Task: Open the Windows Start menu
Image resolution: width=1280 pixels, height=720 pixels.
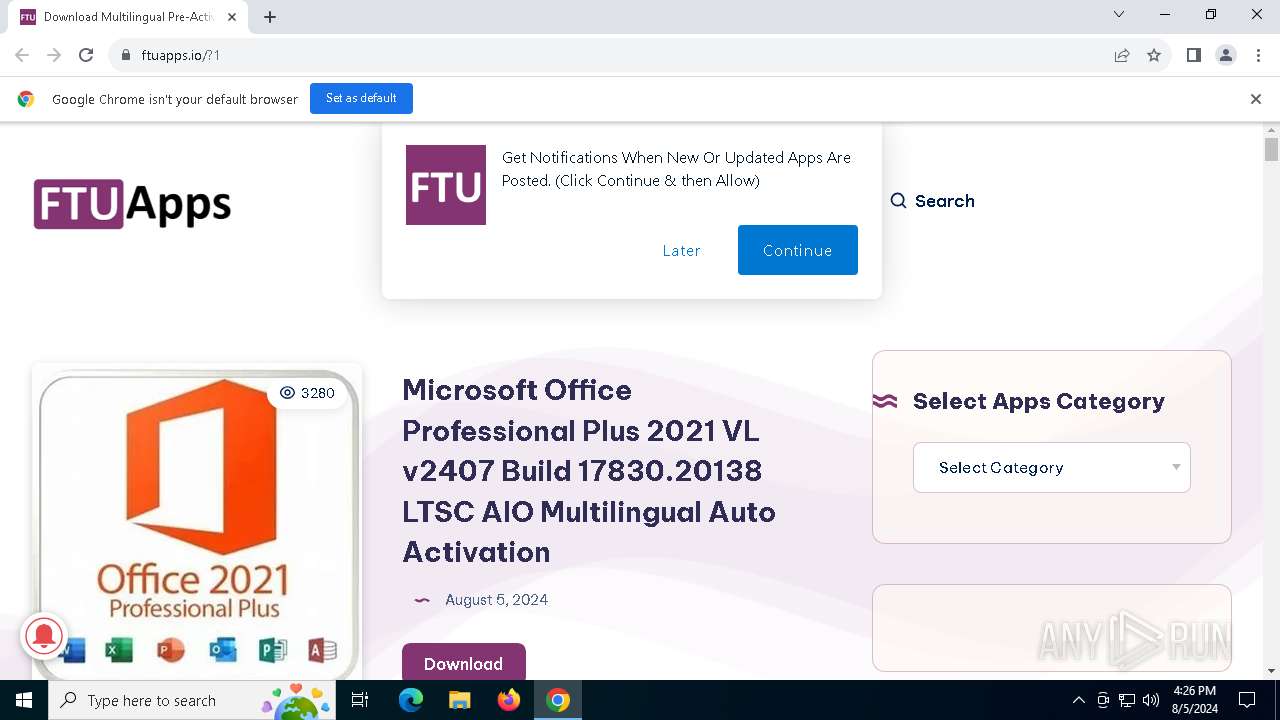Action: coord(24,700)
